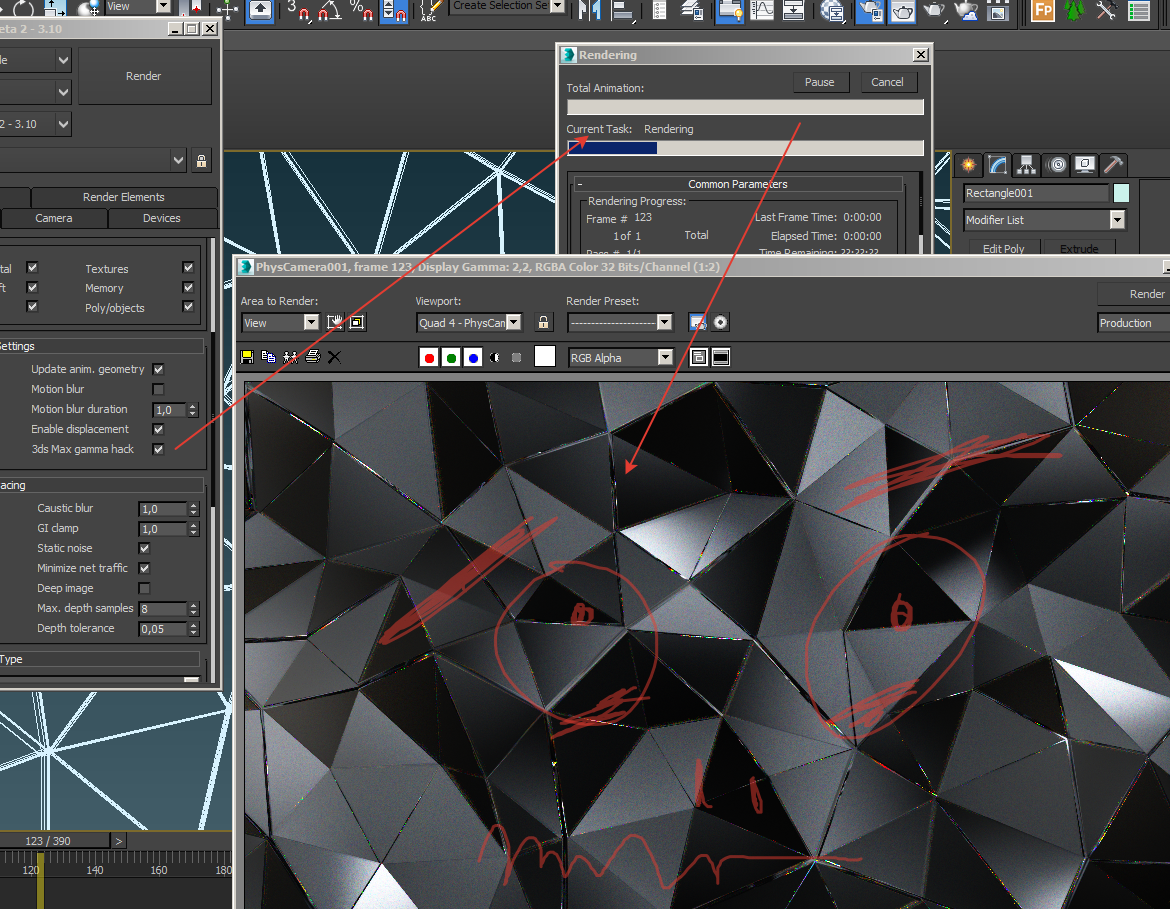This screenshot has height=909, width=1170.
Task: Click the Mirror tool icon
Action: pyautogui.click(x=589, y=10)
